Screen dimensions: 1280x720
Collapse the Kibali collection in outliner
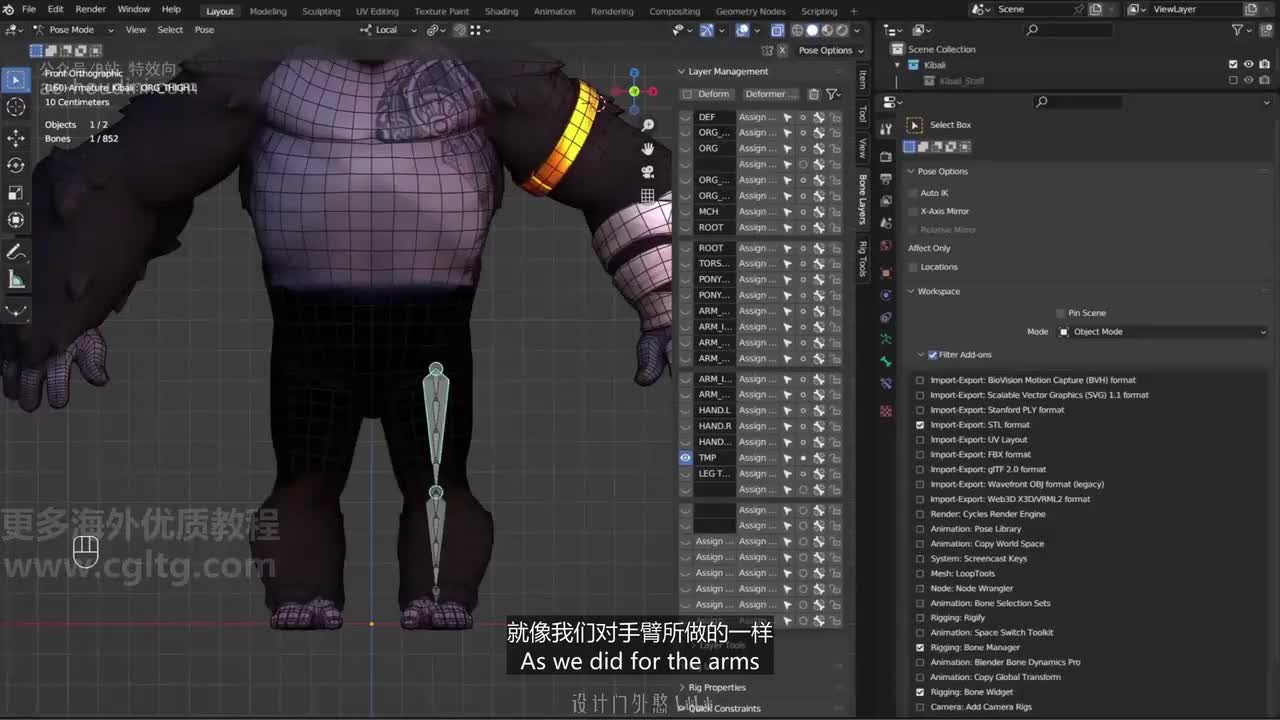click(898, 65)
